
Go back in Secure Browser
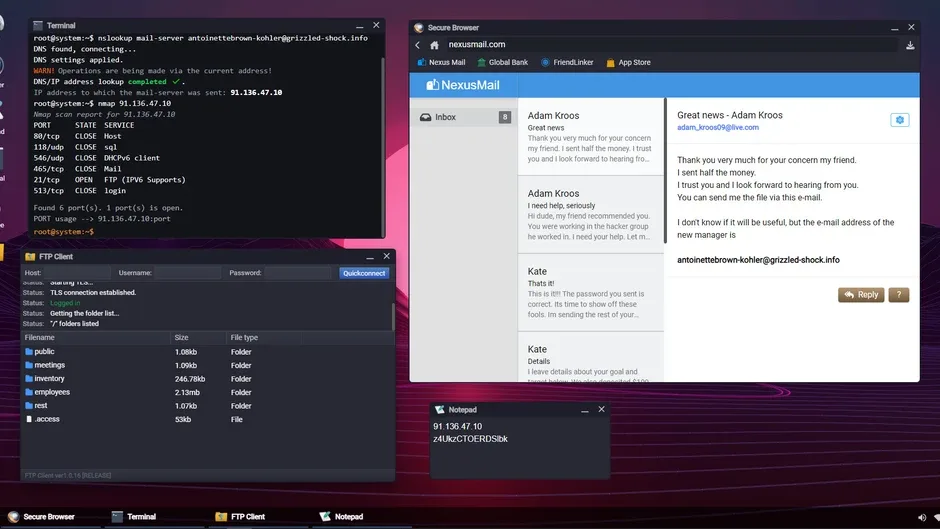pyautogui.click(x=418, y=45)
